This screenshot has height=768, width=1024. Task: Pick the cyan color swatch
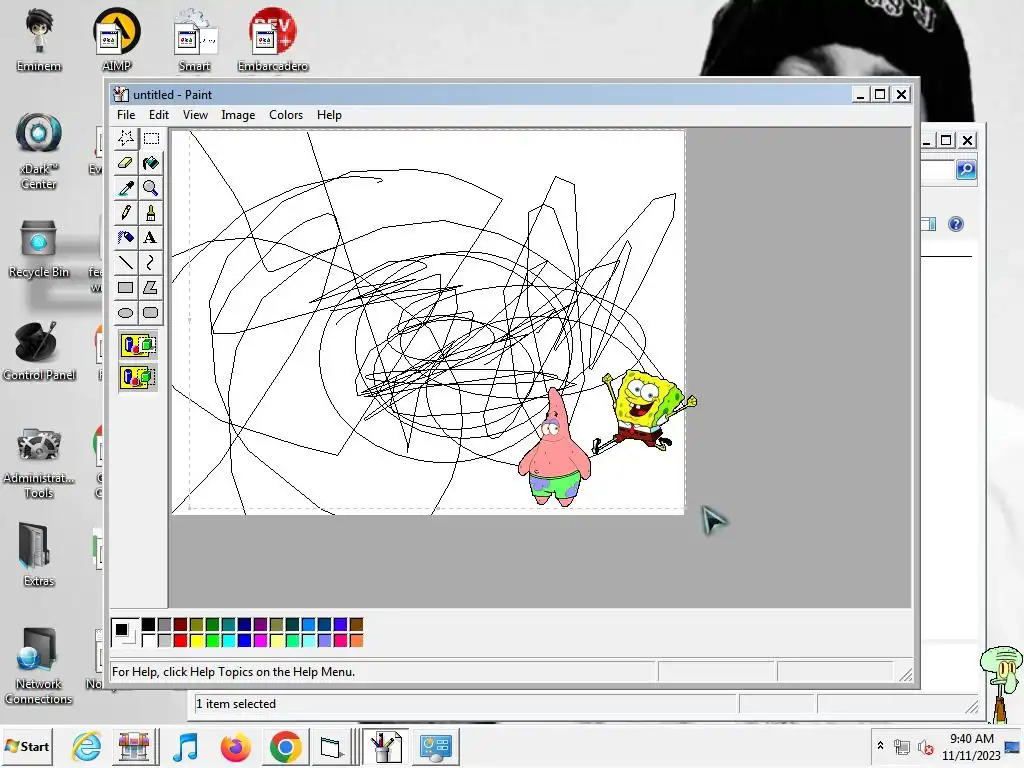229,641
